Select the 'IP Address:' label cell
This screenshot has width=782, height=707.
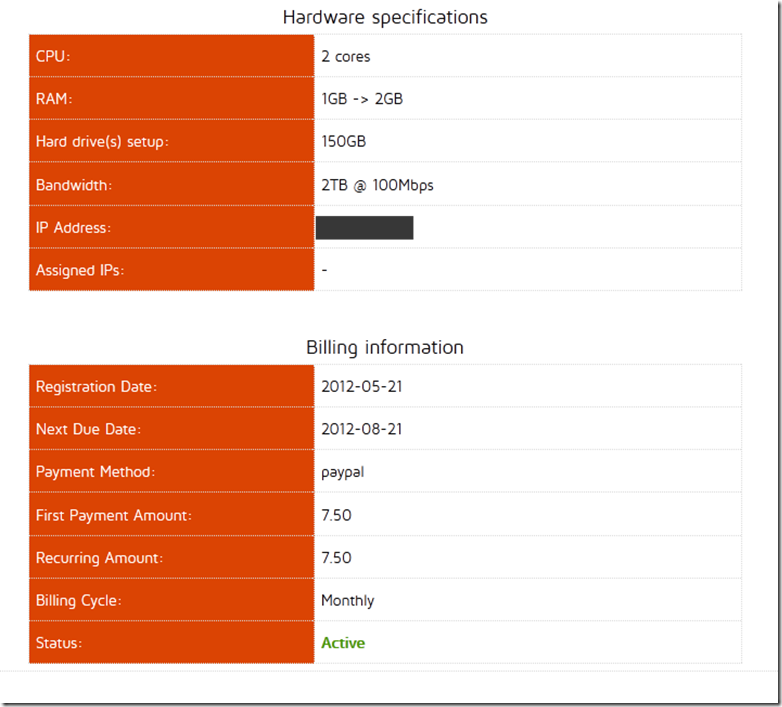[x=172, y=227]
